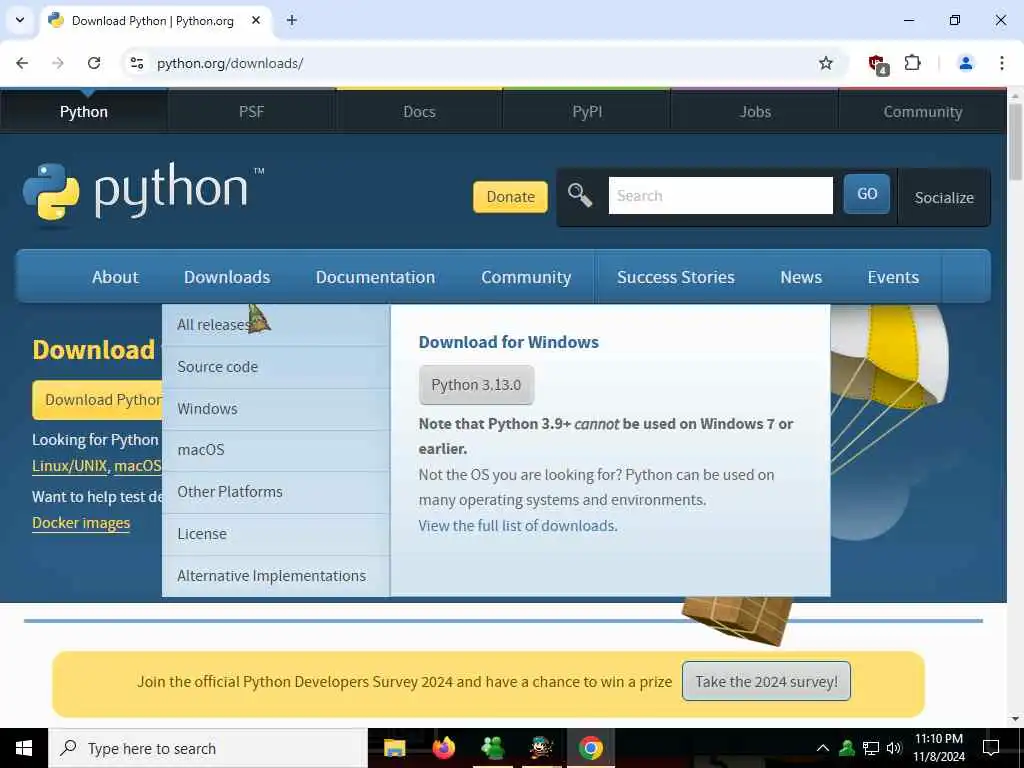Choose License in Downloads menu

click(x=276, y=534)
